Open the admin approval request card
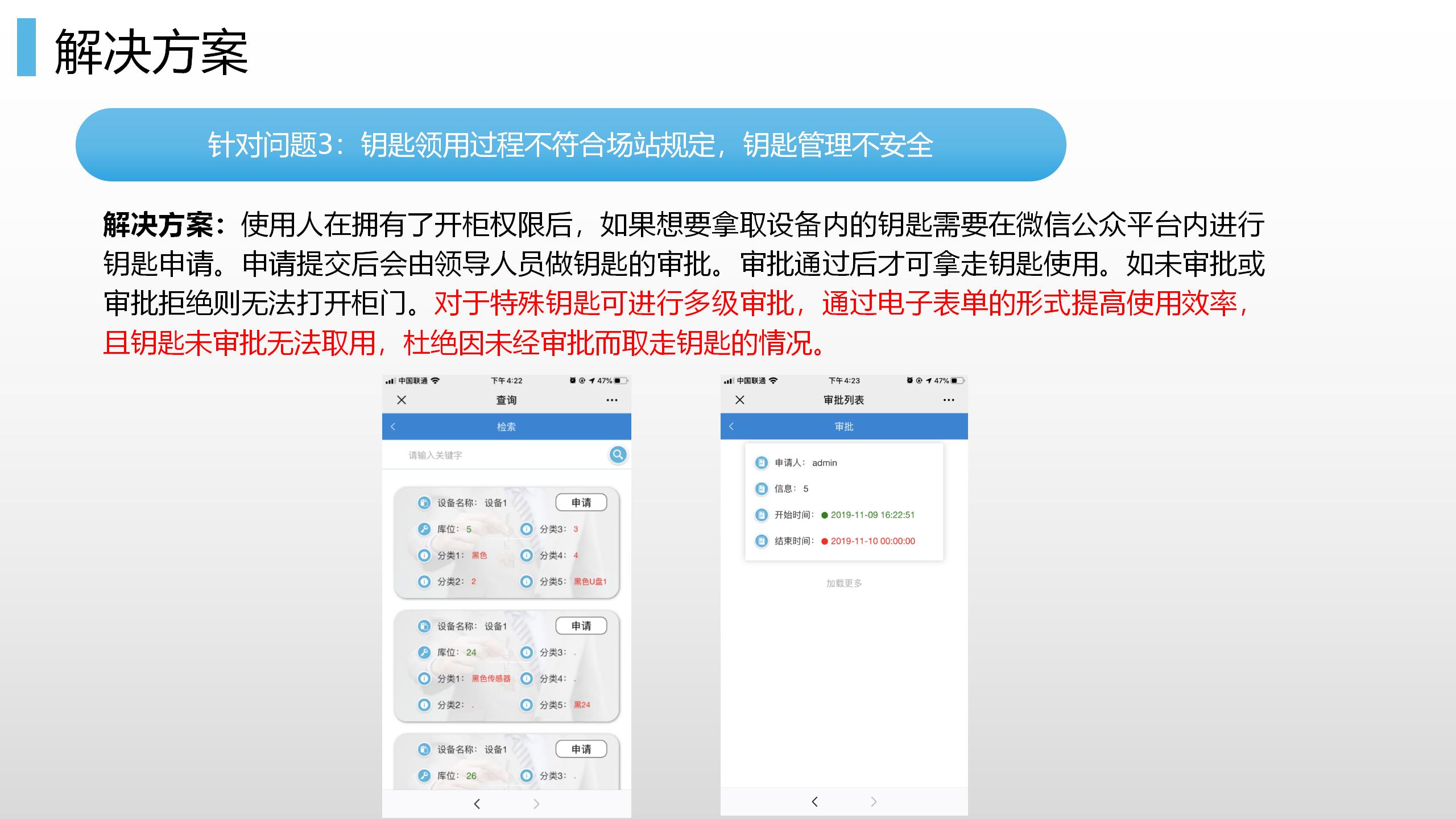 tap(844, 502)
